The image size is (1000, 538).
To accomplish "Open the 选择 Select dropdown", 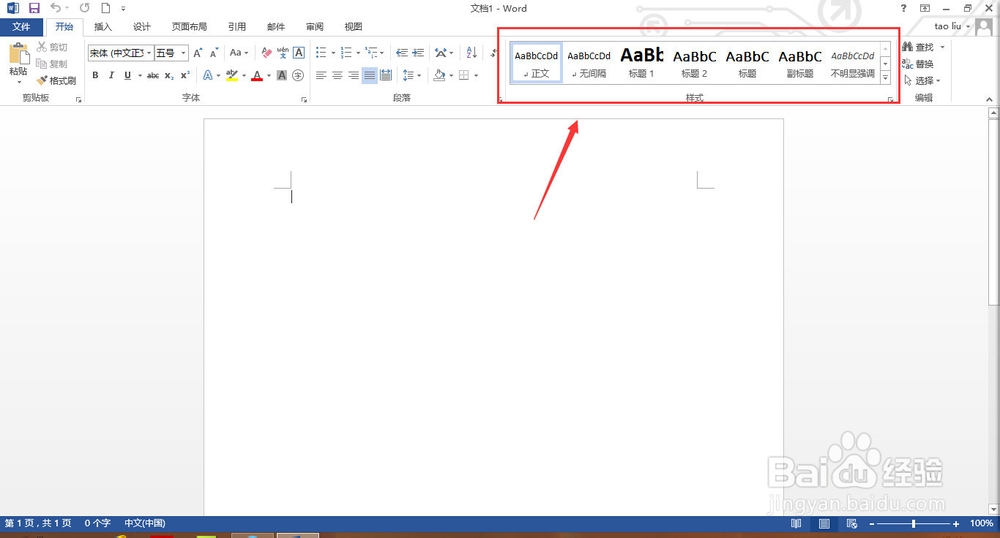I will pyautogui.click(x=923, y=80).
